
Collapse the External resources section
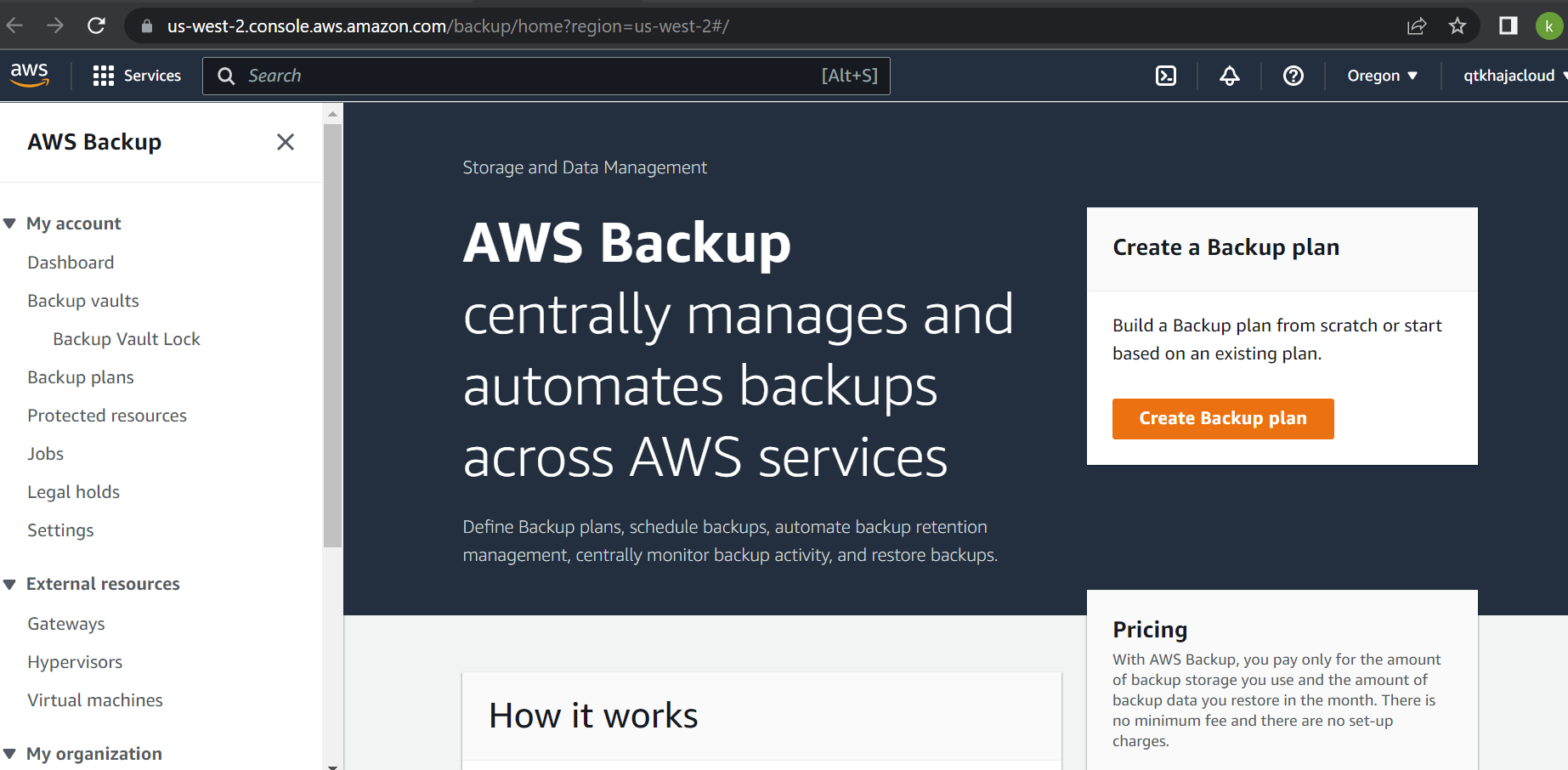click(x=10, y=584)
